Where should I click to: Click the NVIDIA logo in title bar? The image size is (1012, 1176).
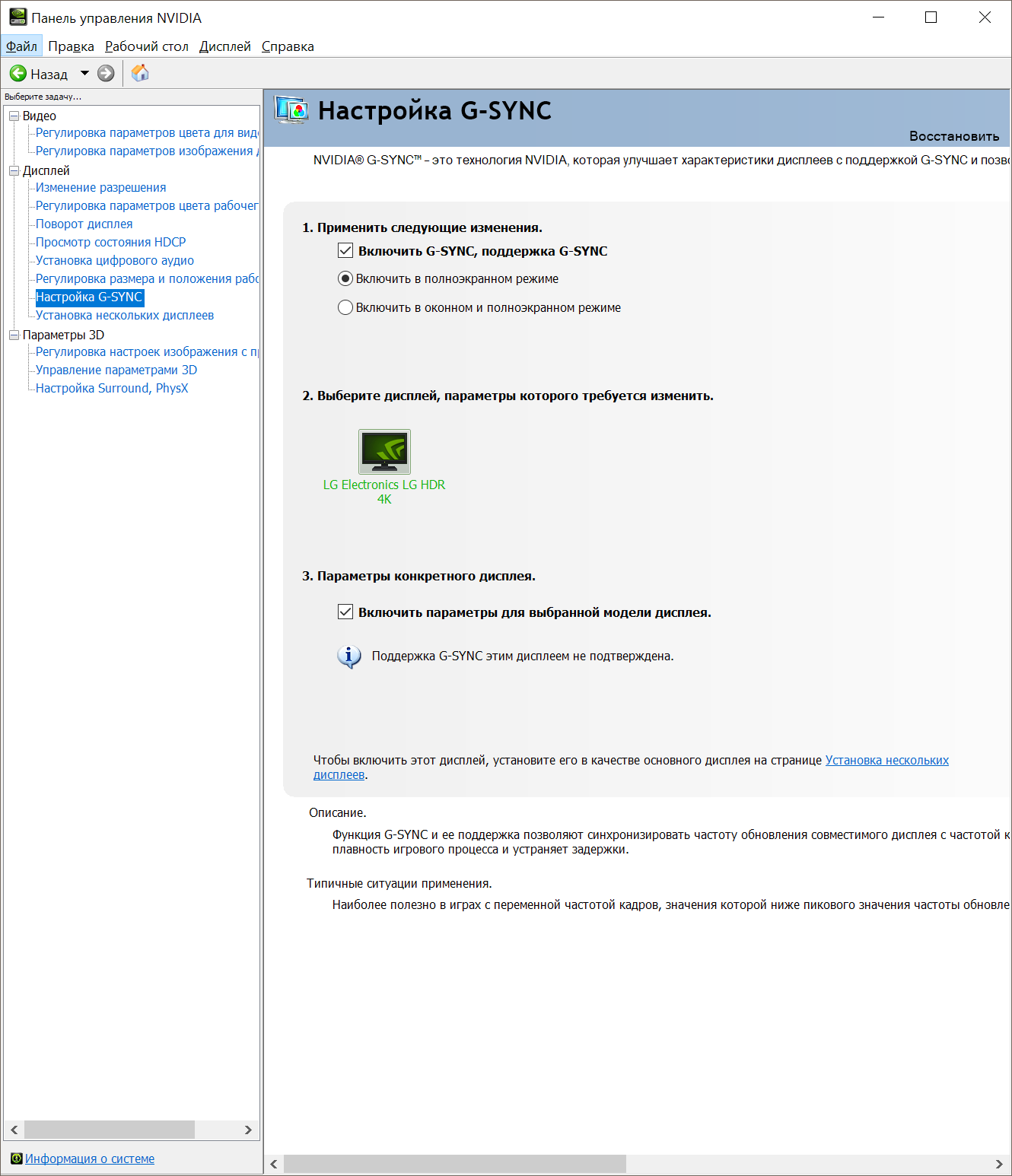(x=18, y=17)
